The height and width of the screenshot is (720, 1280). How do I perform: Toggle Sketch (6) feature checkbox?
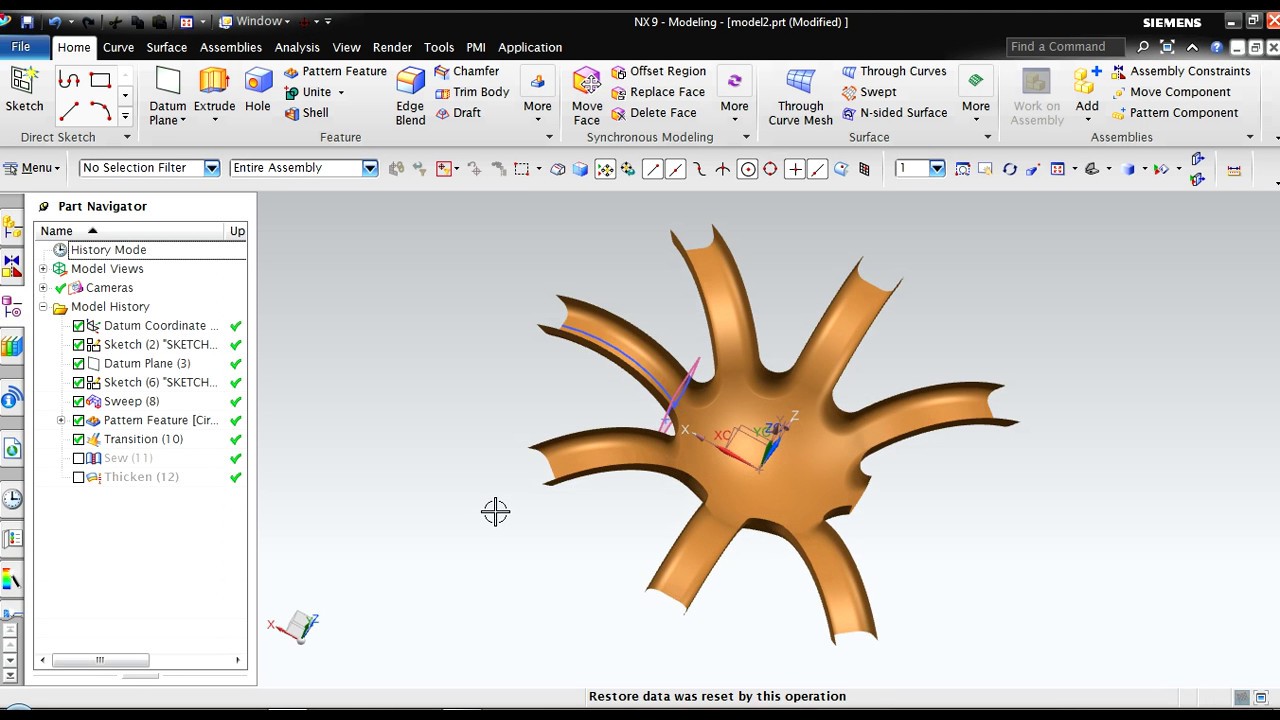tap(79, 383)
